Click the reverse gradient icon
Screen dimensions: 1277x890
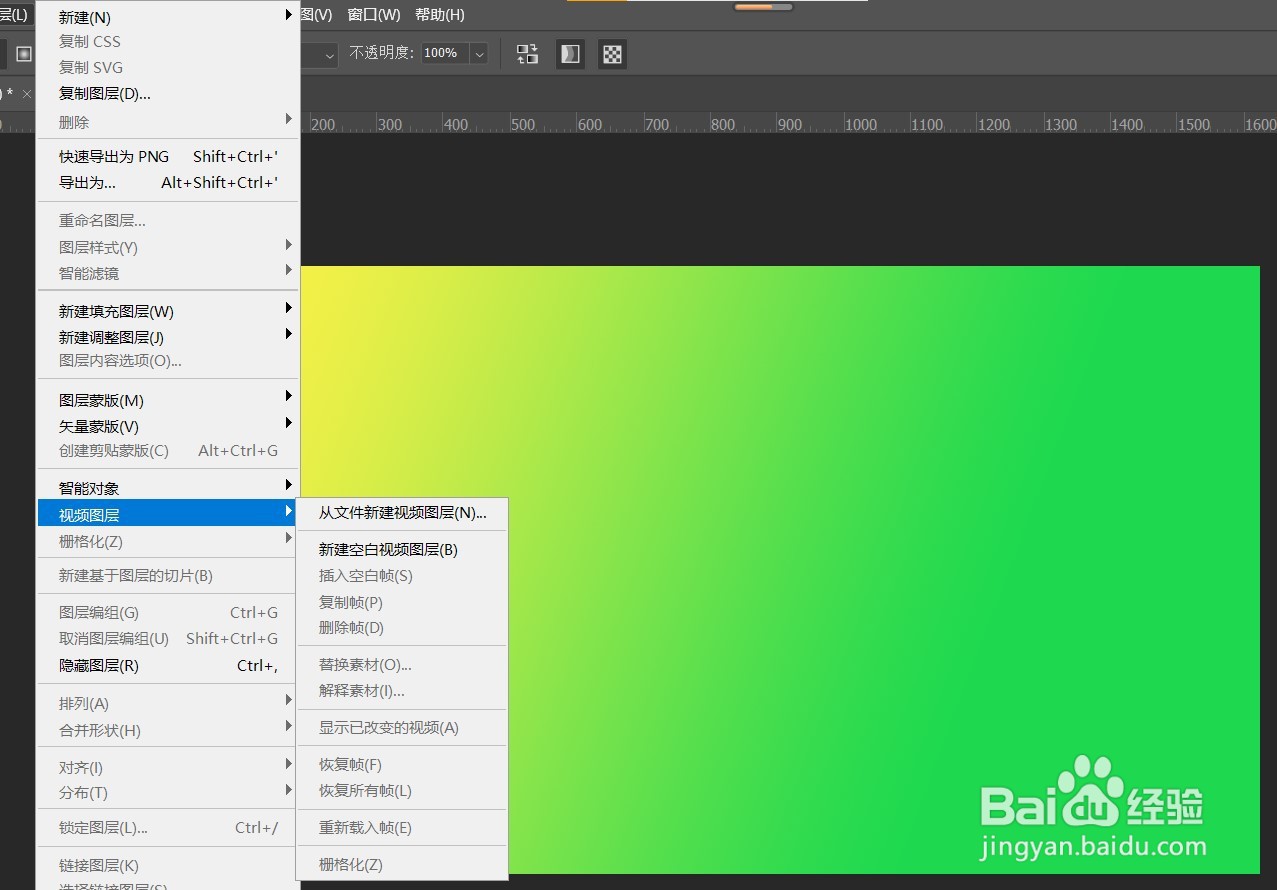click(527, 54)
